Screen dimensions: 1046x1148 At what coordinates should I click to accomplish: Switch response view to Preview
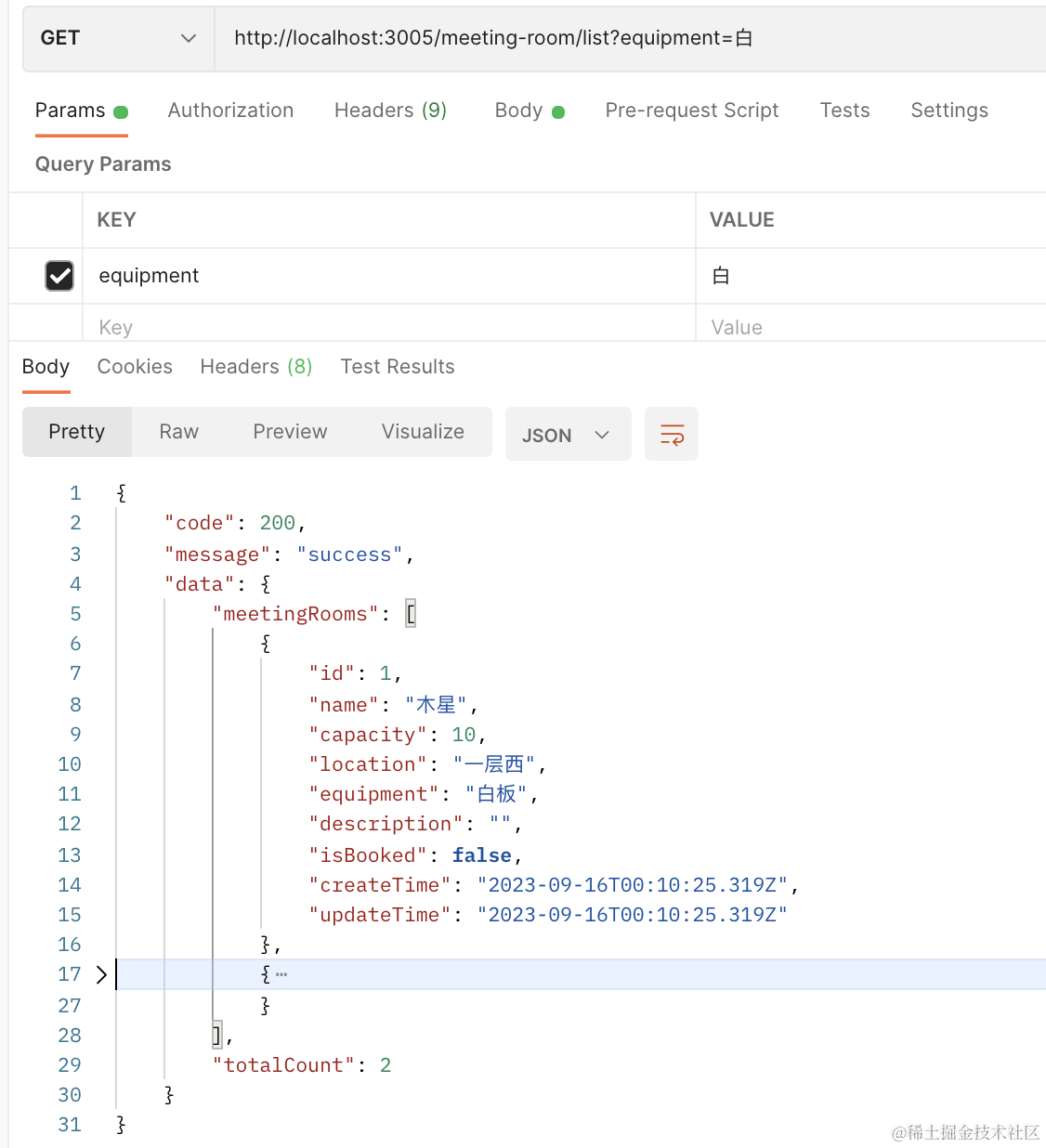click(290, 432)
